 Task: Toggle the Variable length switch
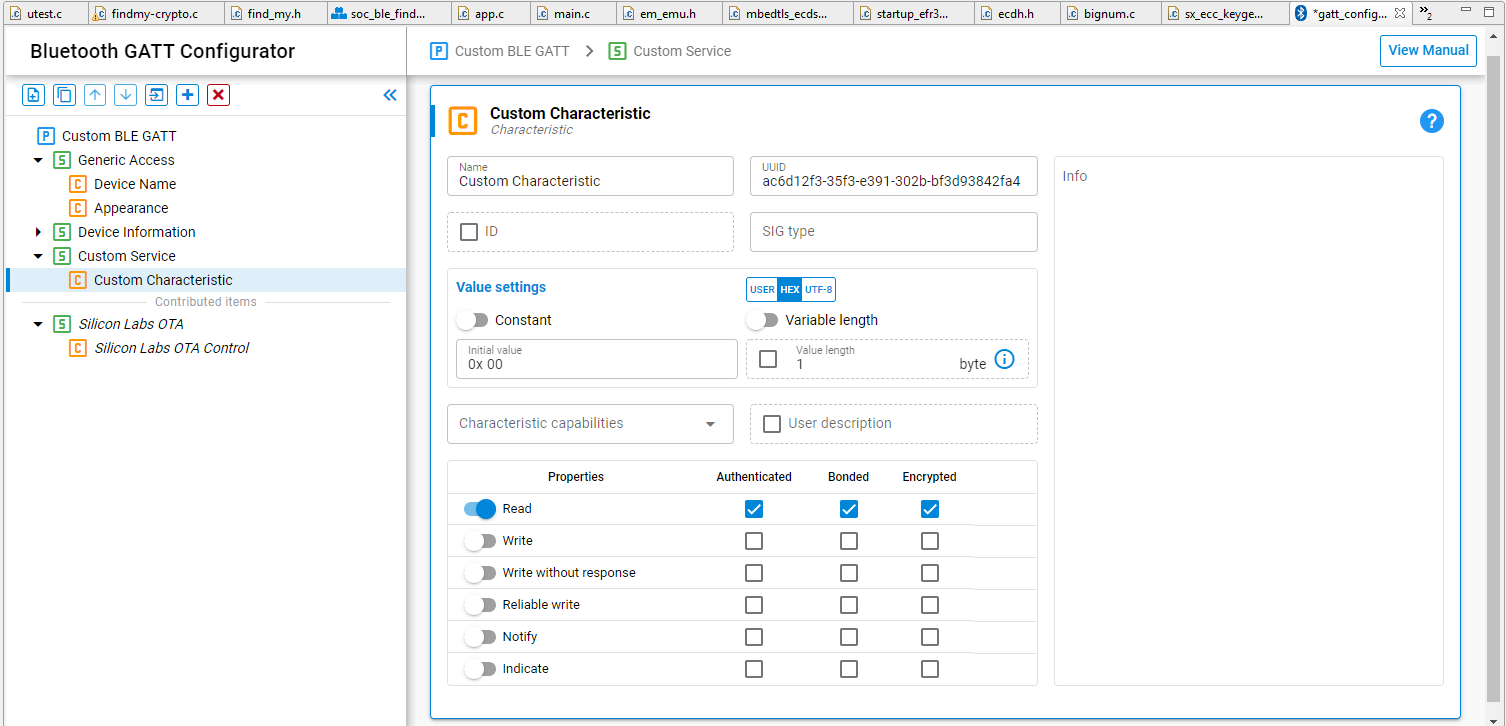click(764, 319)
